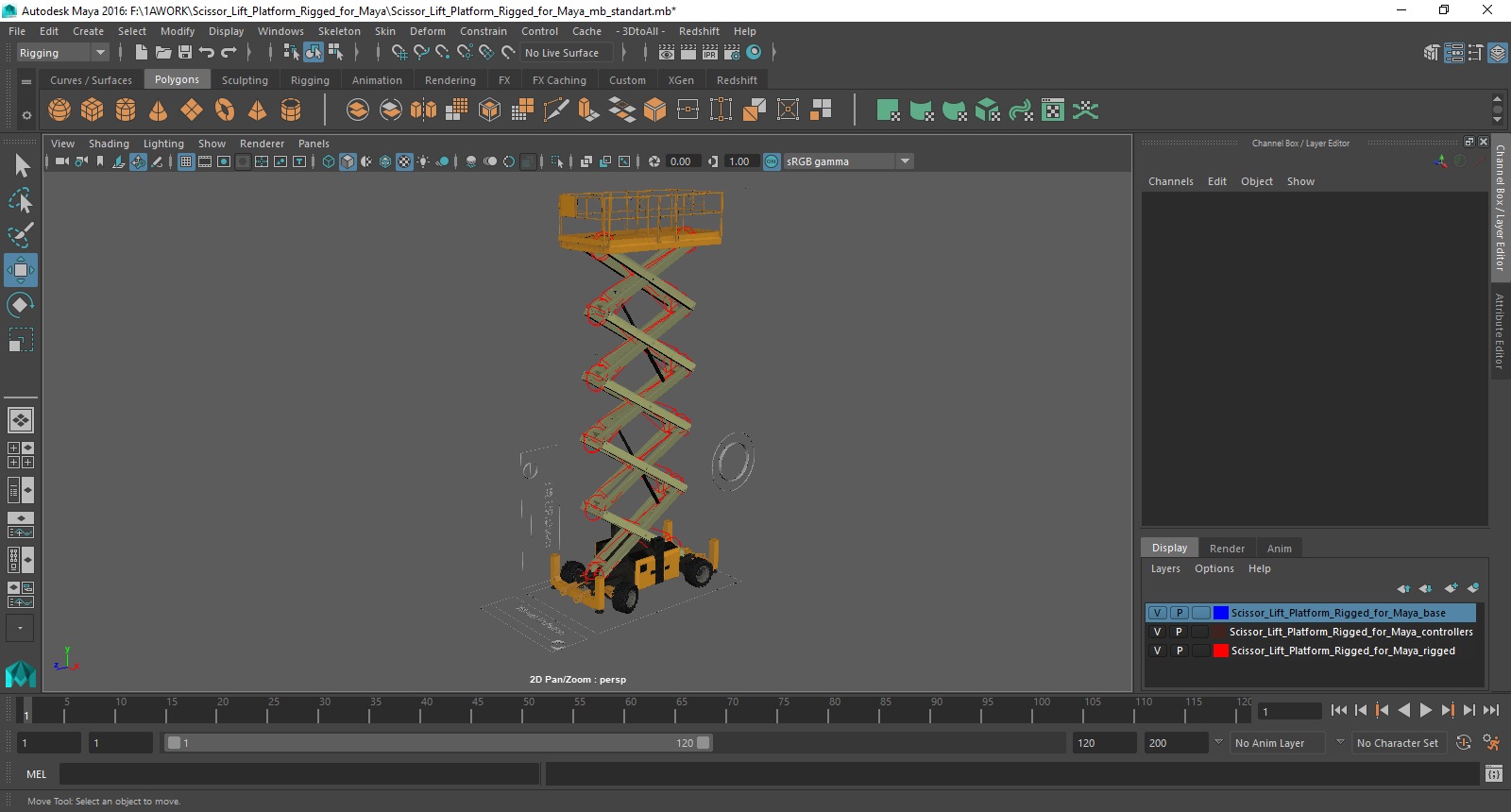Open a scene with the folder icon
This screenshot has width=1511, height=812.
[x=162, y=53]
